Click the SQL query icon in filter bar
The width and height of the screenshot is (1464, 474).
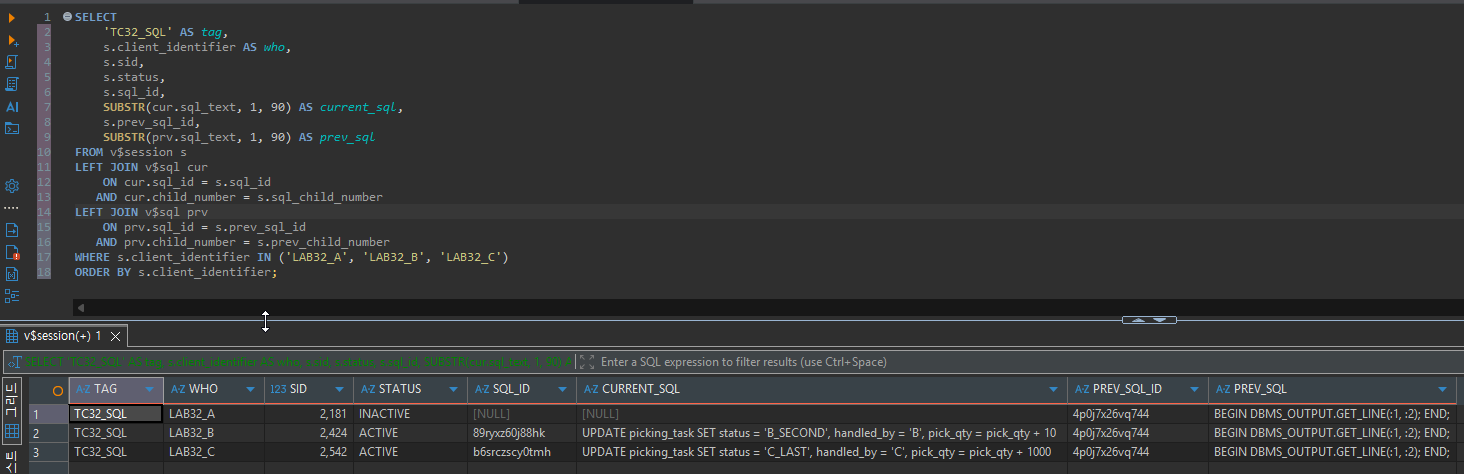tap(14, 362)
